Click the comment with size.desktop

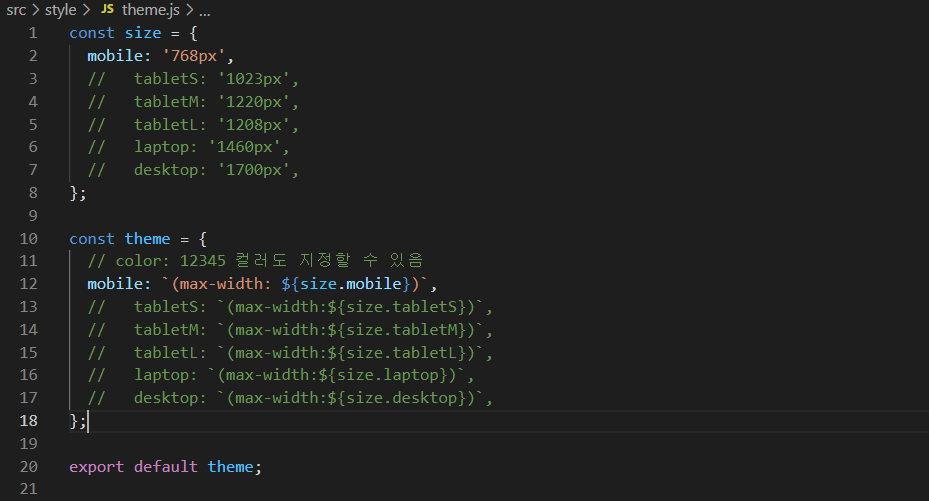(x=290, y=398)
